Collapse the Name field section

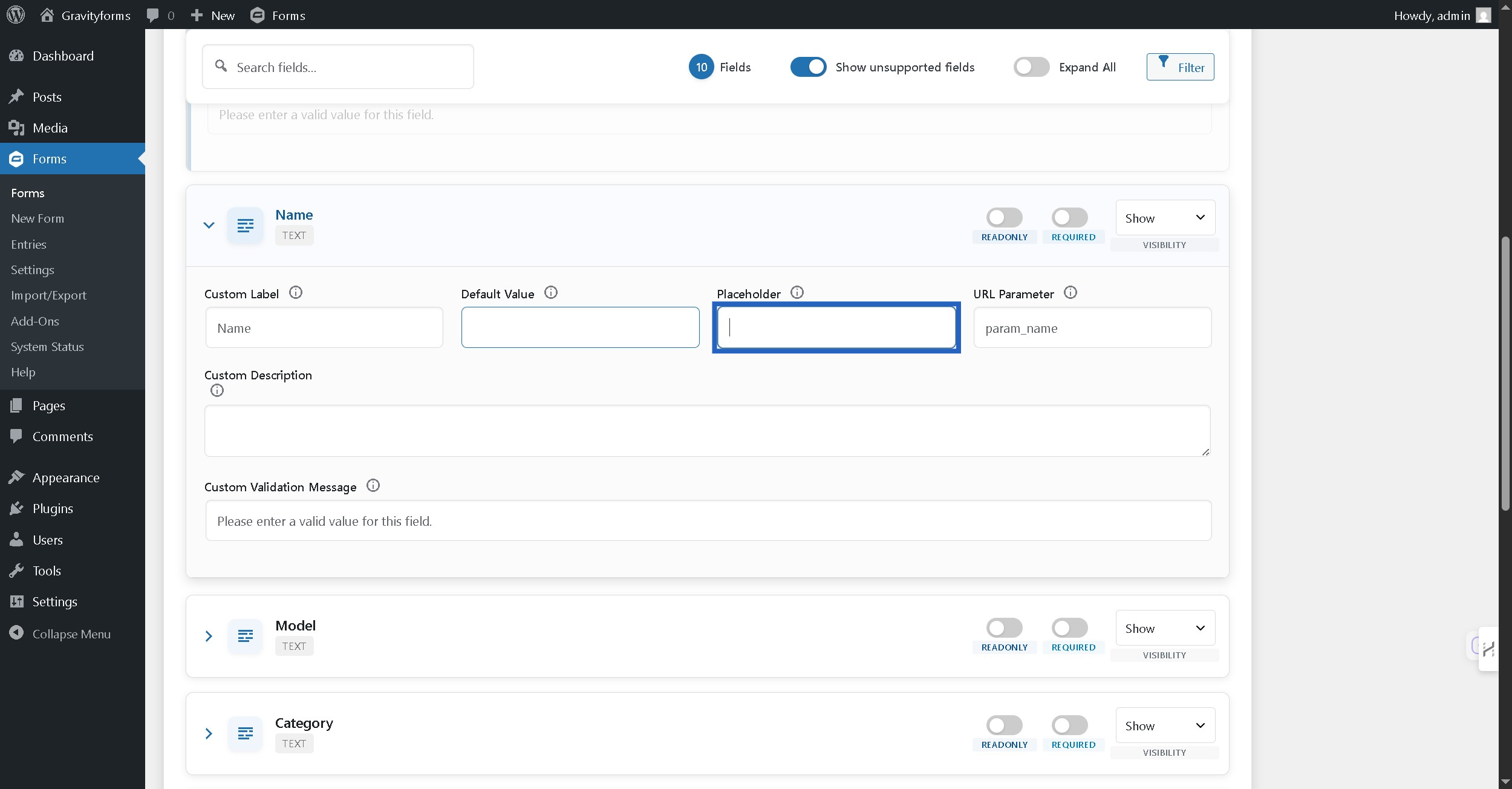click(209, 225)
